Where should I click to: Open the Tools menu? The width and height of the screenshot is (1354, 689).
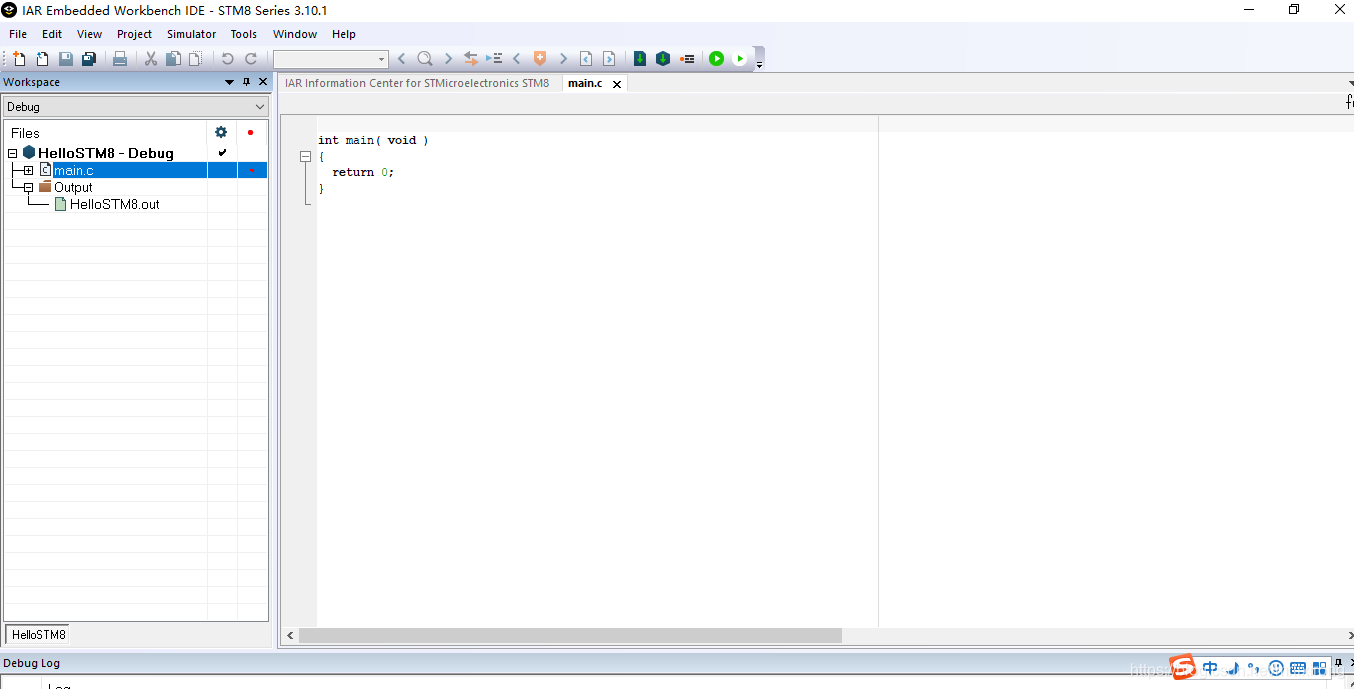244,34
